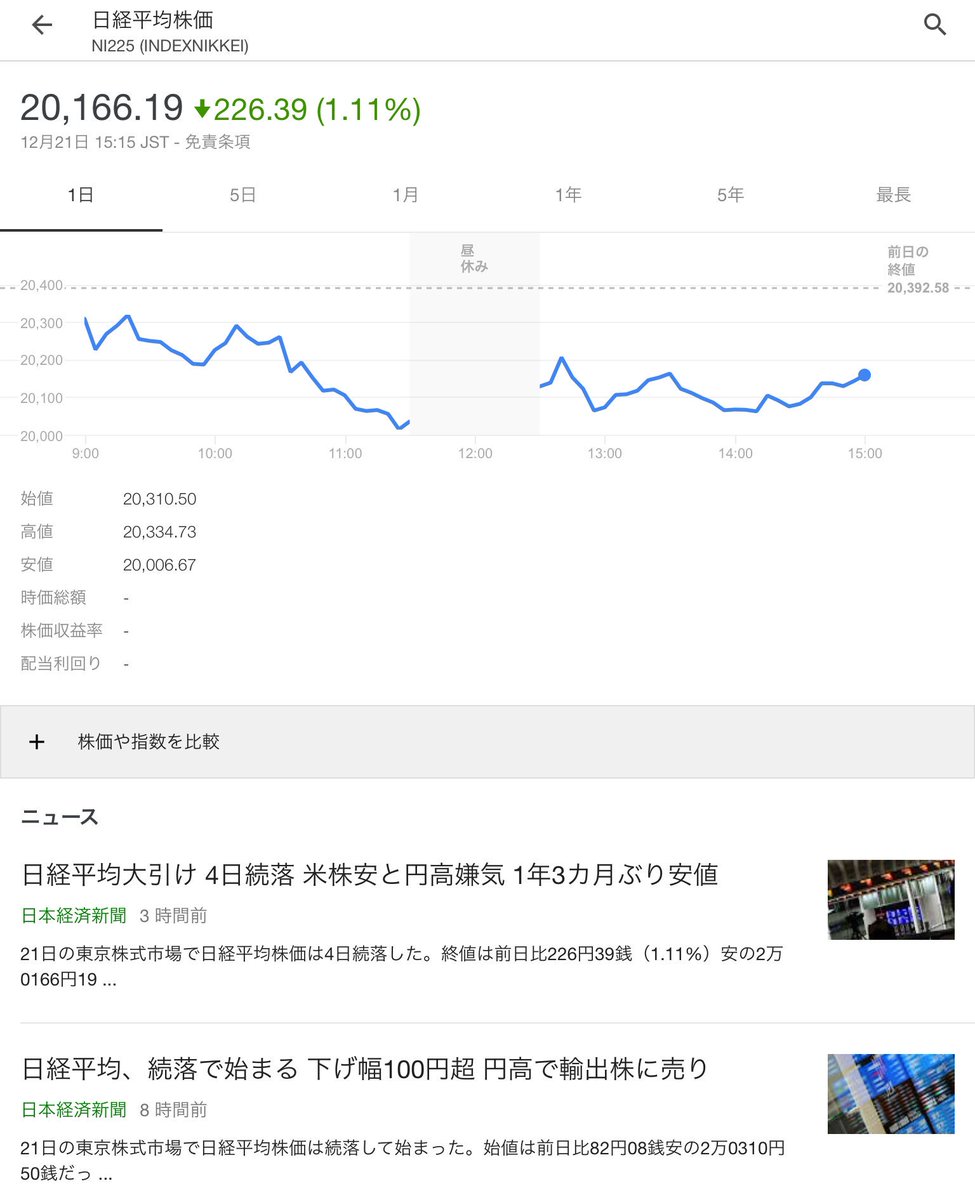Image resolution: width=975 pixels, height=1200 pixels.
Task: Click the 13:00 time axis label
Action: click(x=605, y=453)
